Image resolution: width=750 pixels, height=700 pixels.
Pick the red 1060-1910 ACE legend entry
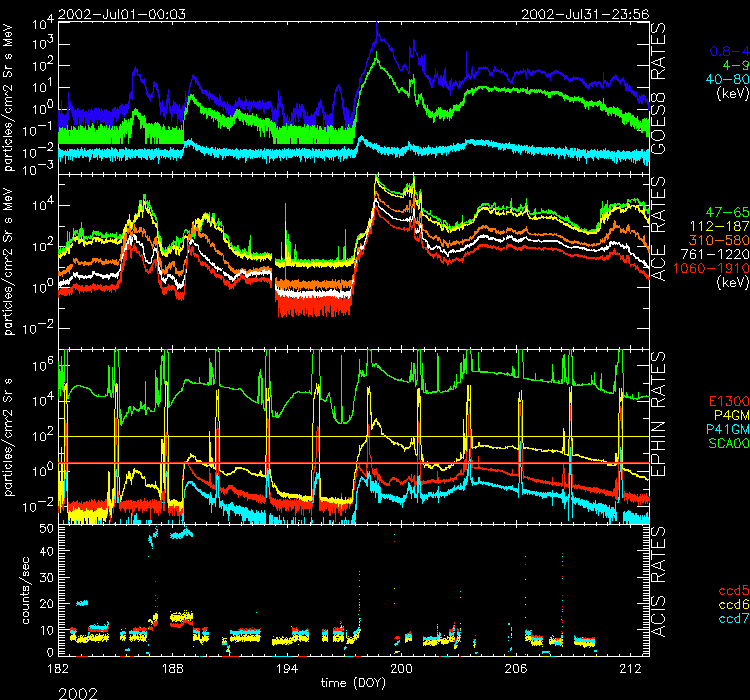(x=715, y=269)
